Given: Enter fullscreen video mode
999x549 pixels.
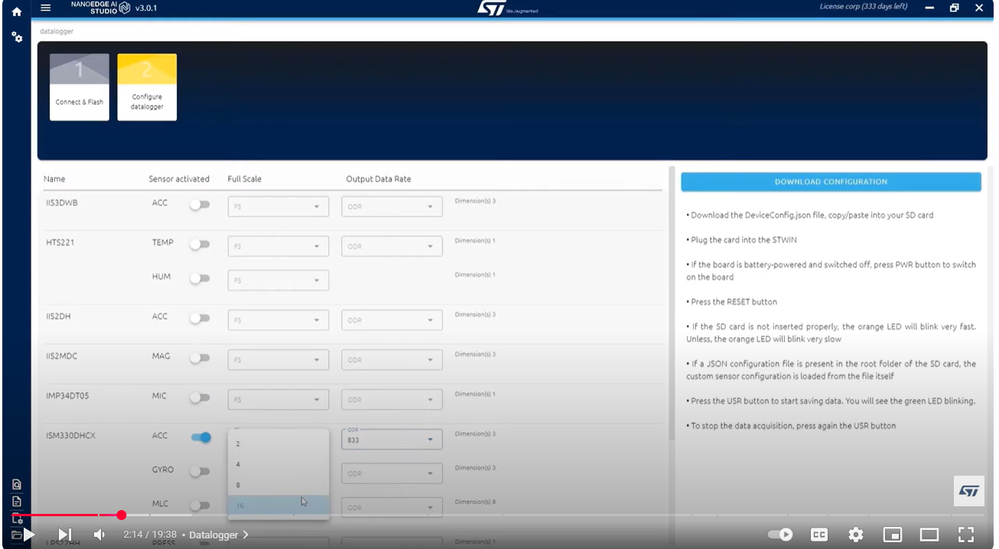Looking at the screenshot, I should coord(966,534).
